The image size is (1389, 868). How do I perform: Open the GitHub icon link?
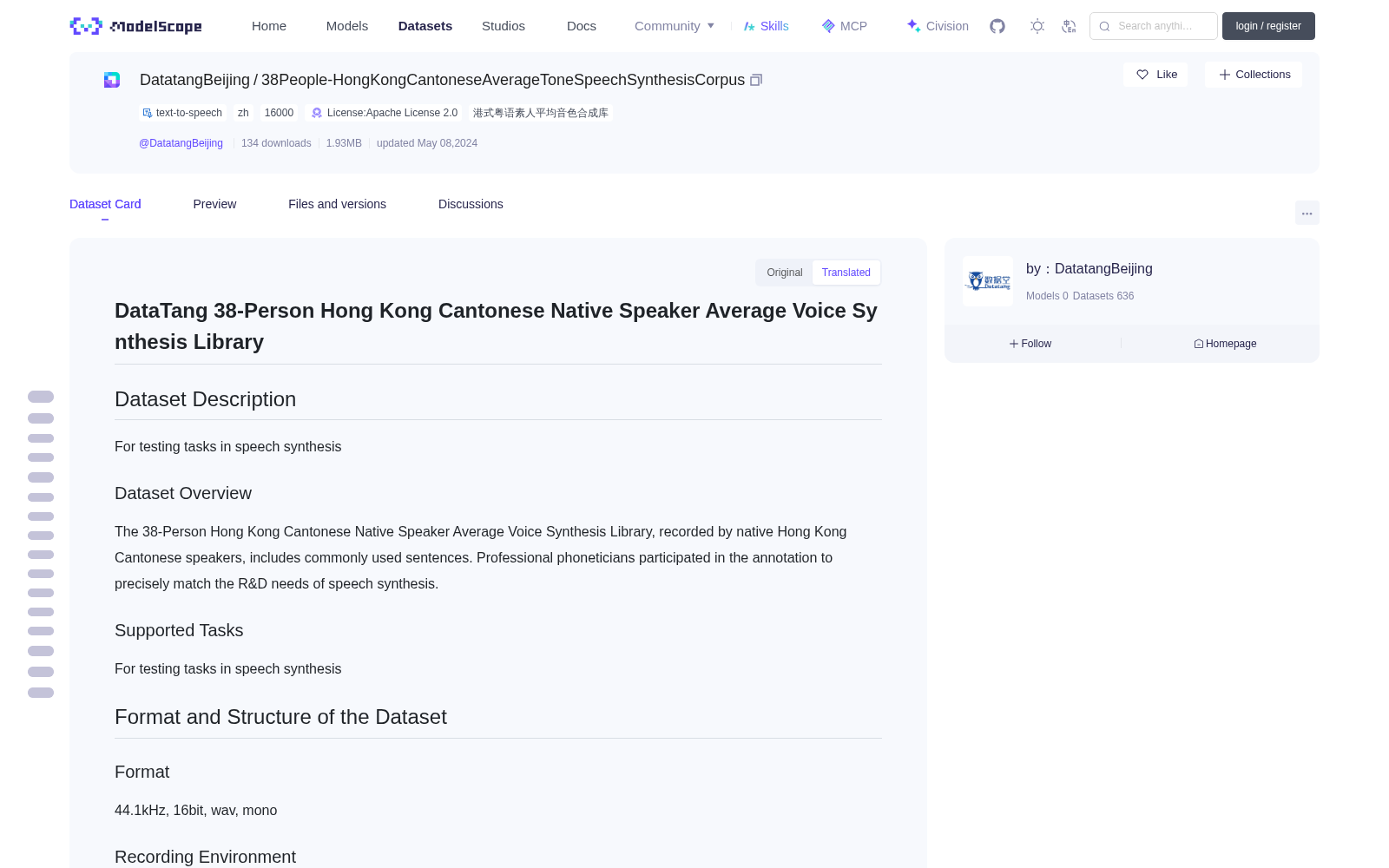click(997, 26)
